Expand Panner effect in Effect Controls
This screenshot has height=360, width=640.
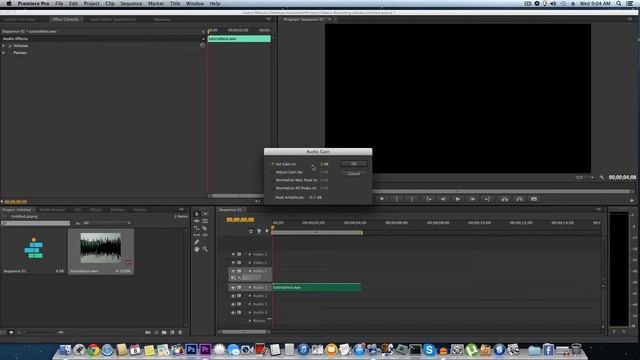tap(4, 53)
